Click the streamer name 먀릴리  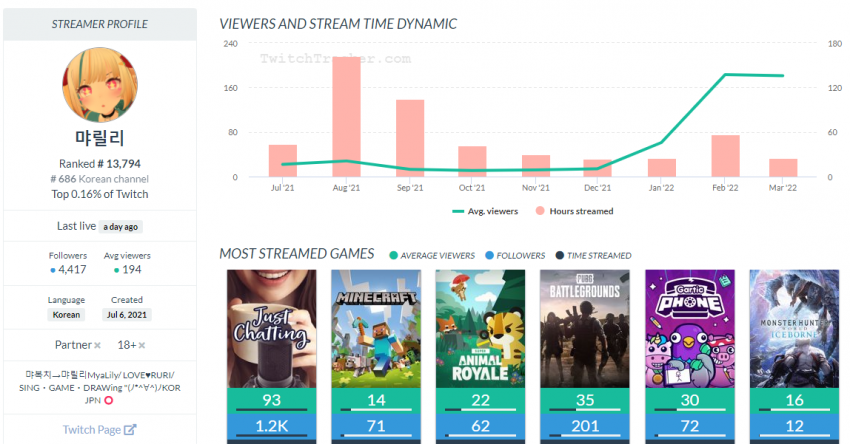(x=100, y=138)
